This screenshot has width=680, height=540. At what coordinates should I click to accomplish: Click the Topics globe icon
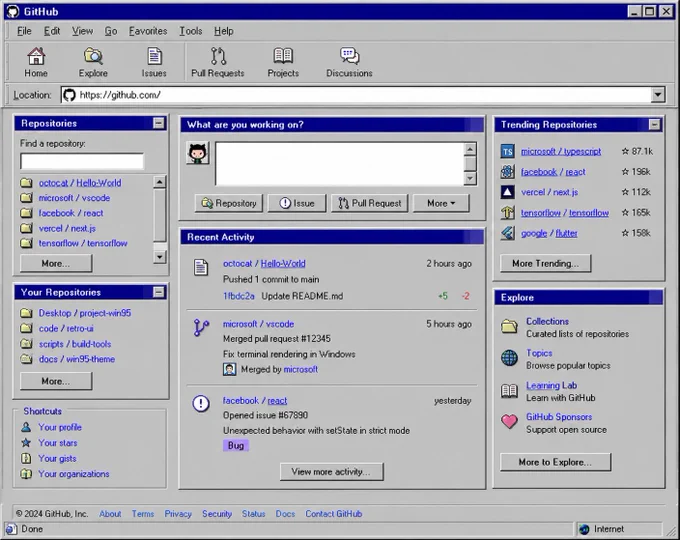(x=509, y=358)
